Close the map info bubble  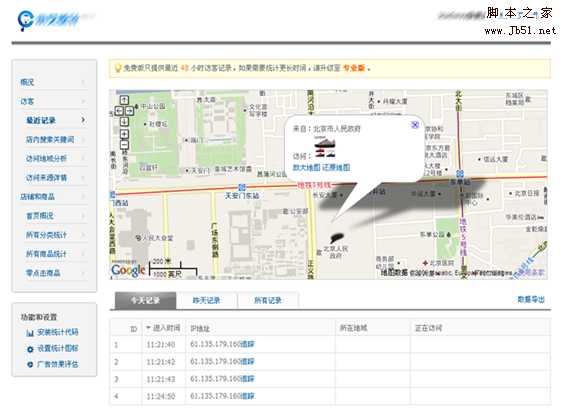[x=415, y=125]
